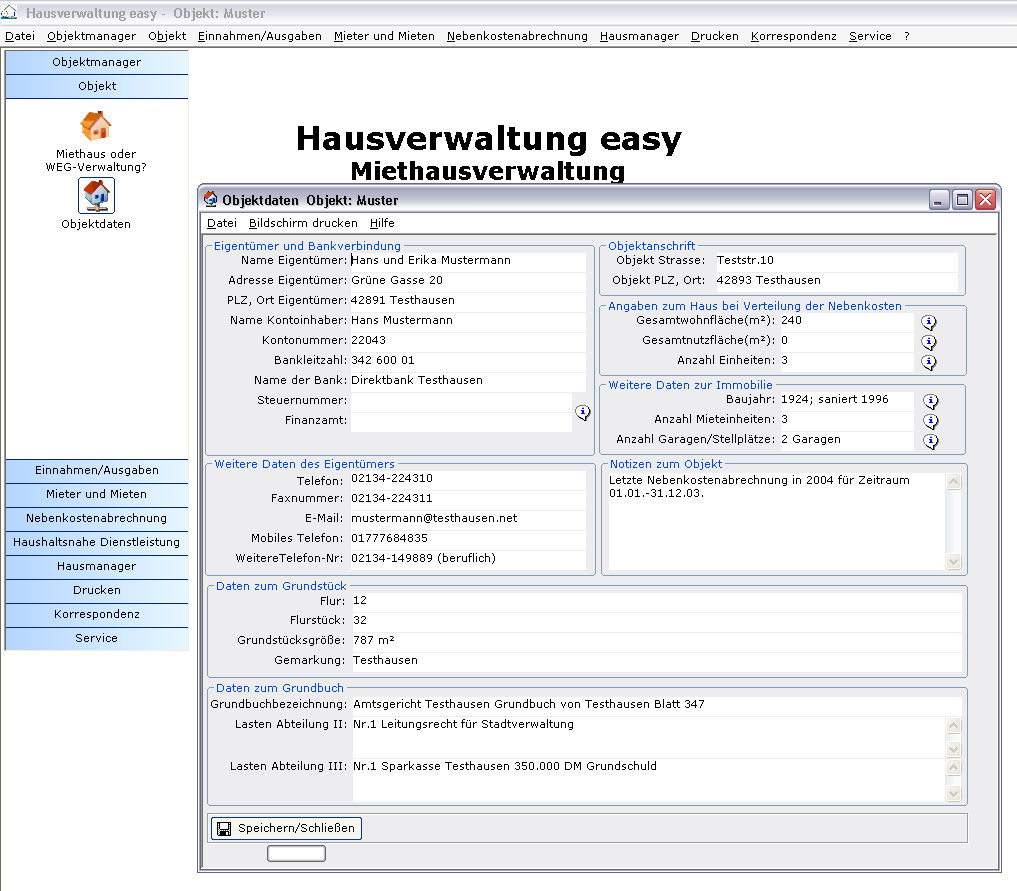The height and width of the screenshot is (891, 1017).
Task: Click the Baujahr field
Action: [846, 400]
